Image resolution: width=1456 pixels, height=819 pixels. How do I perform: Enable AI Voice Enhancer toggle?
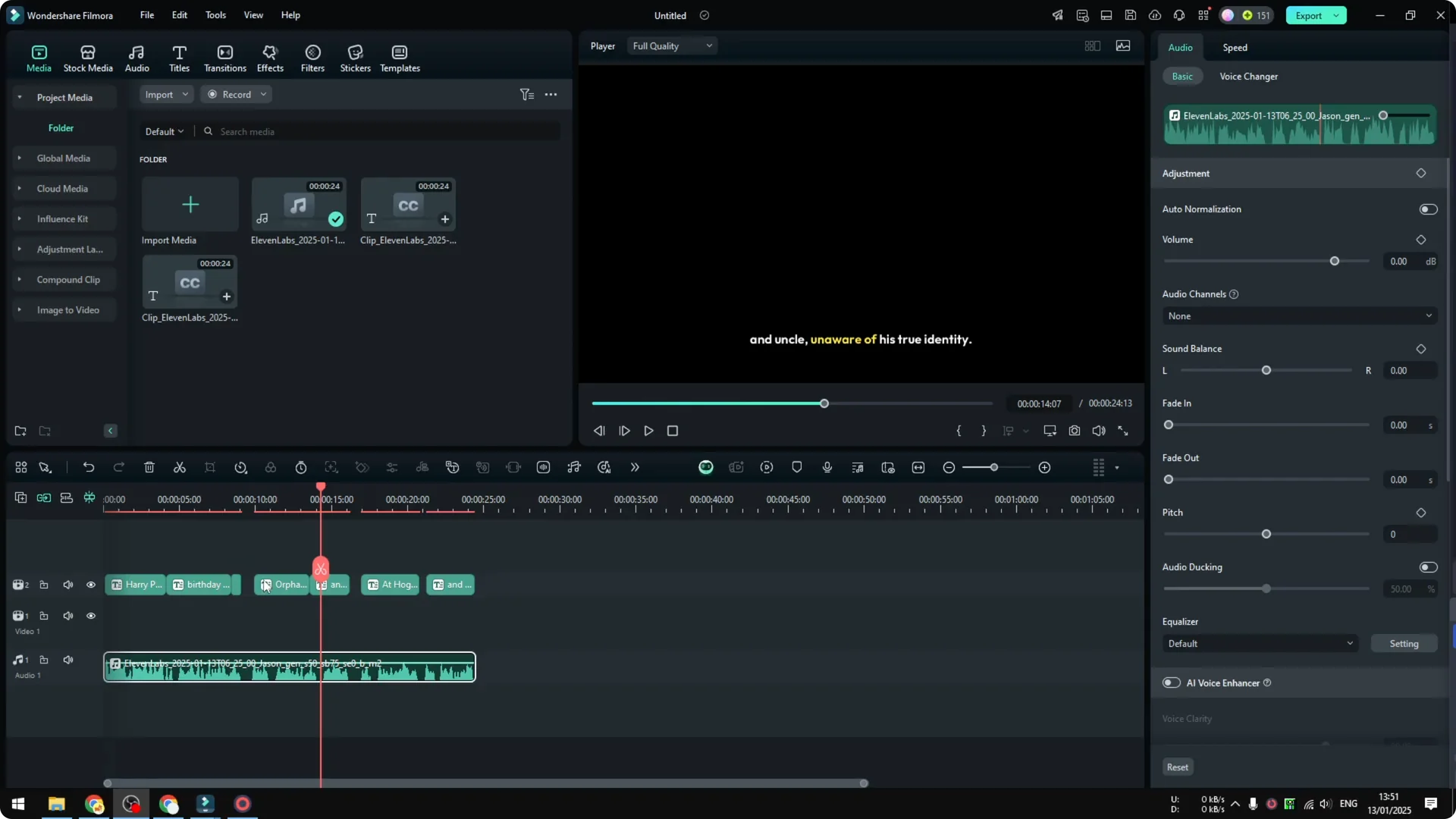point(1172,682)
